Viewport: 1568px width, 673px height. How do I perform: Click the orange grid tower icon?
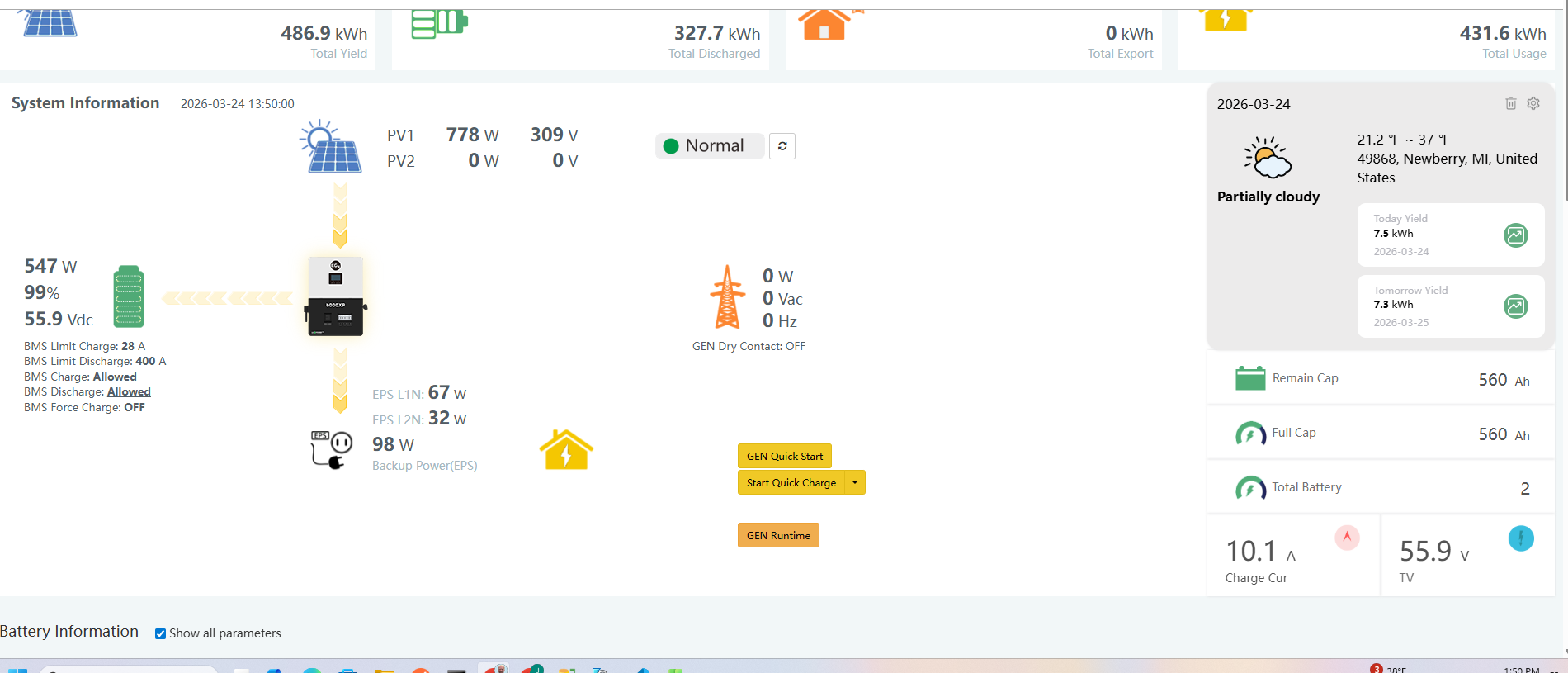[727, 297]
